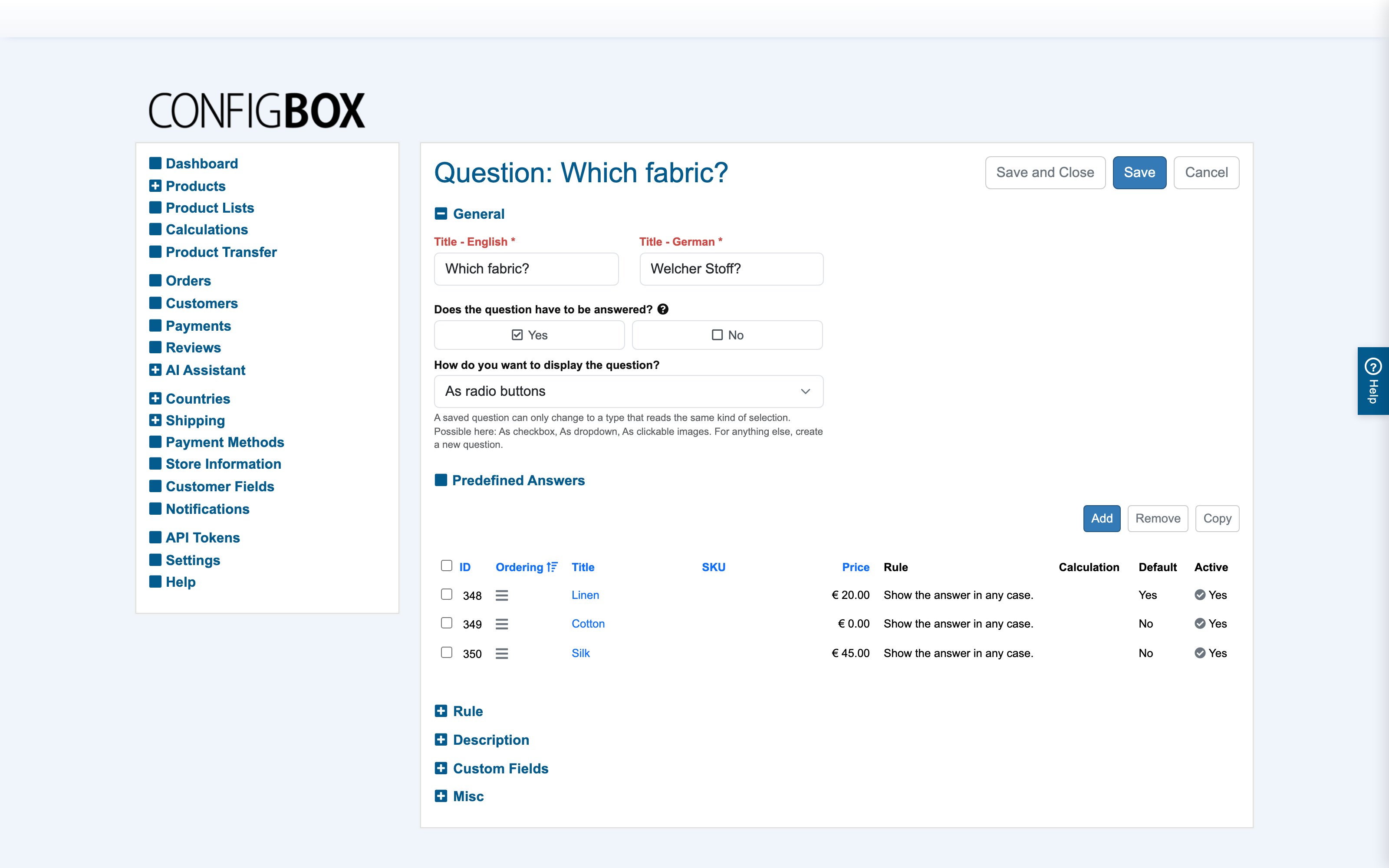Open Calculations in the sidebar
The image size is (1389, 868).
click(207, 230)
